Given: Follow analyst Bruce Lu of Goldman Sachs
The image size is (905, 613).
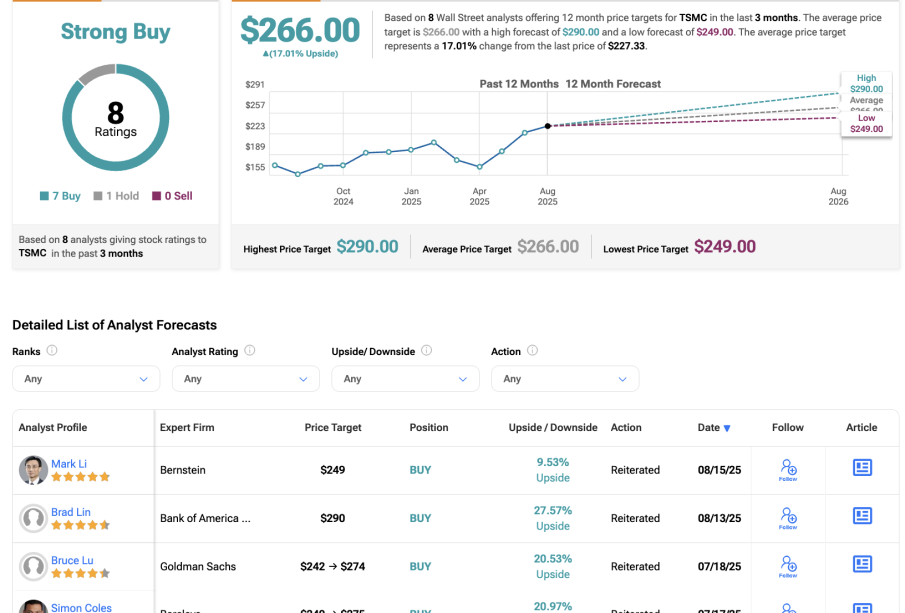Looking at the screenshot, I should pos(788,564).
